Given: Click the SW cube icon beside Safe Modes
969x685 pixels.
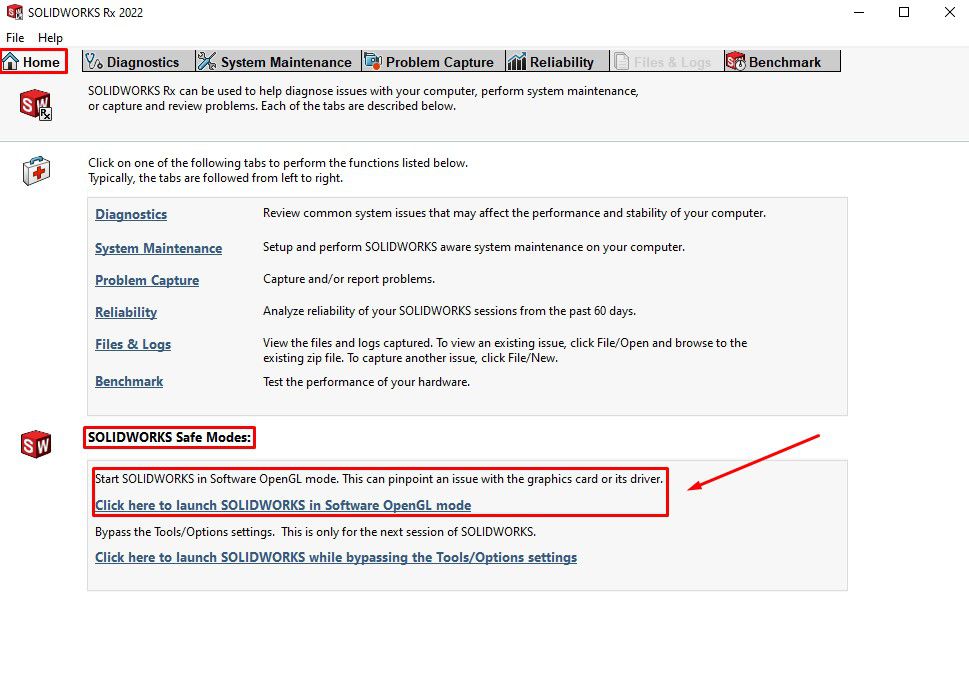Looking at the screenshot, I should pyautogui.click(x=36, y=444).
